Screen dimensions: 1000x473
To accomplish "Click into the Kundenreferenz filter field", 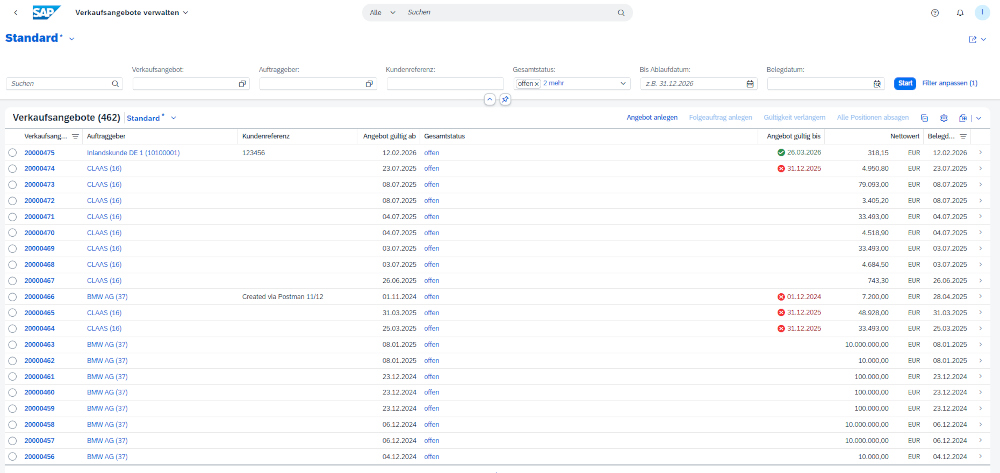I will tap(444, 84).
